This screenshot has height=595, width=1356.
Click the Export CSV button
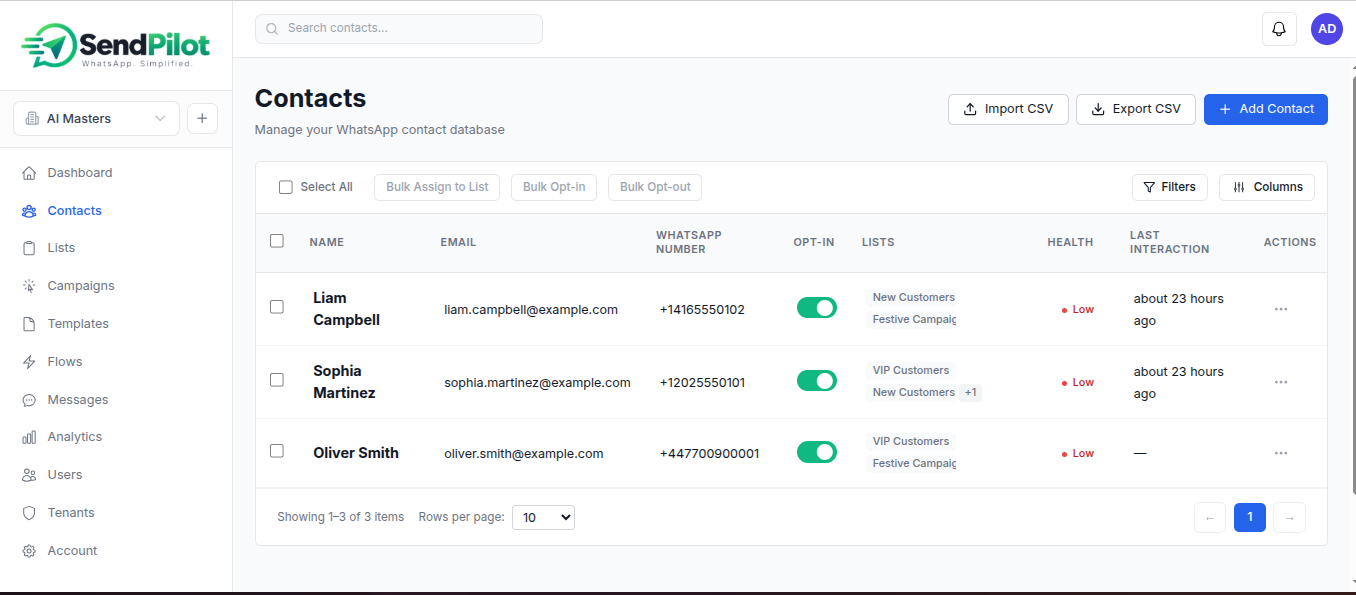click(x=1136, y=109)
